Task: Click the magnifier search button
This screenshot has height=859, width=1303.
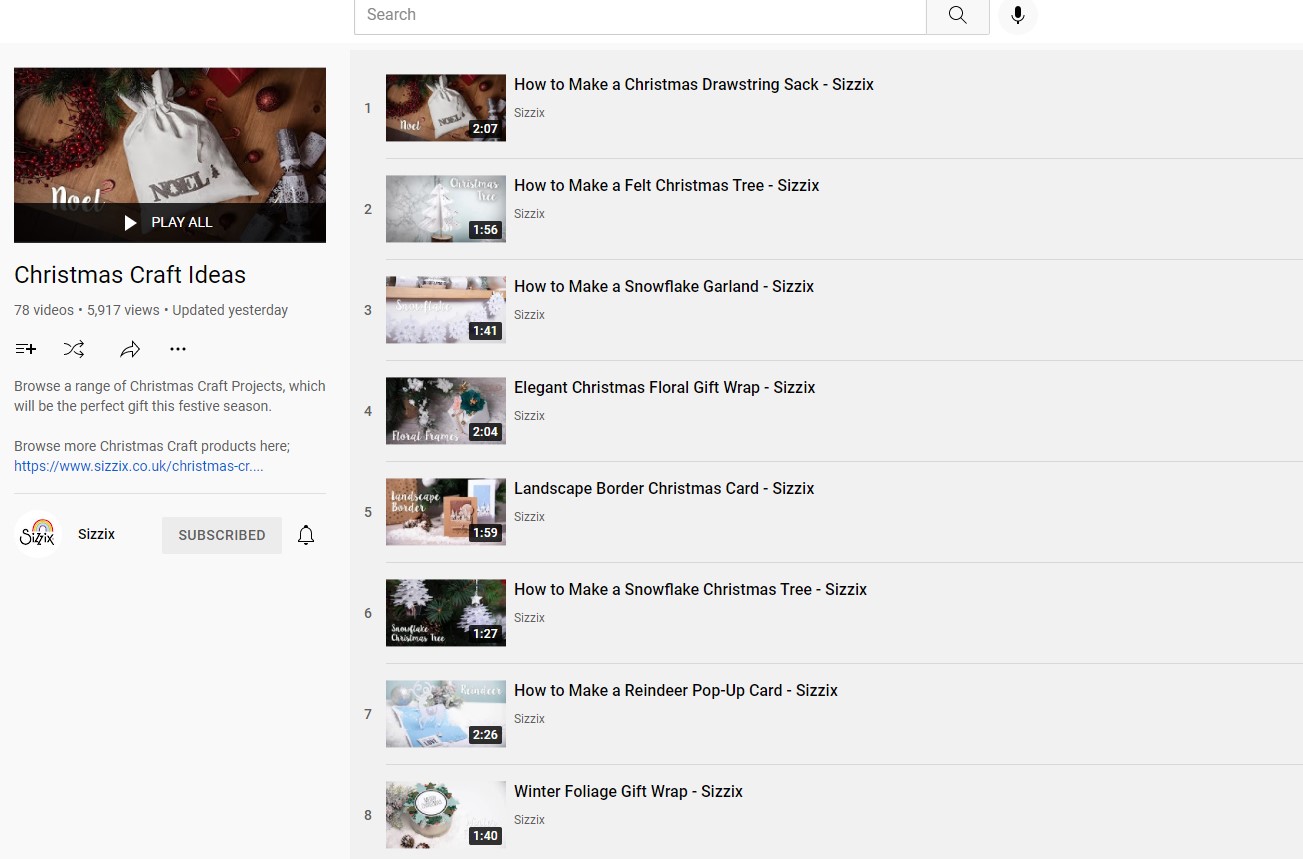Action: (x=958, y=15)
